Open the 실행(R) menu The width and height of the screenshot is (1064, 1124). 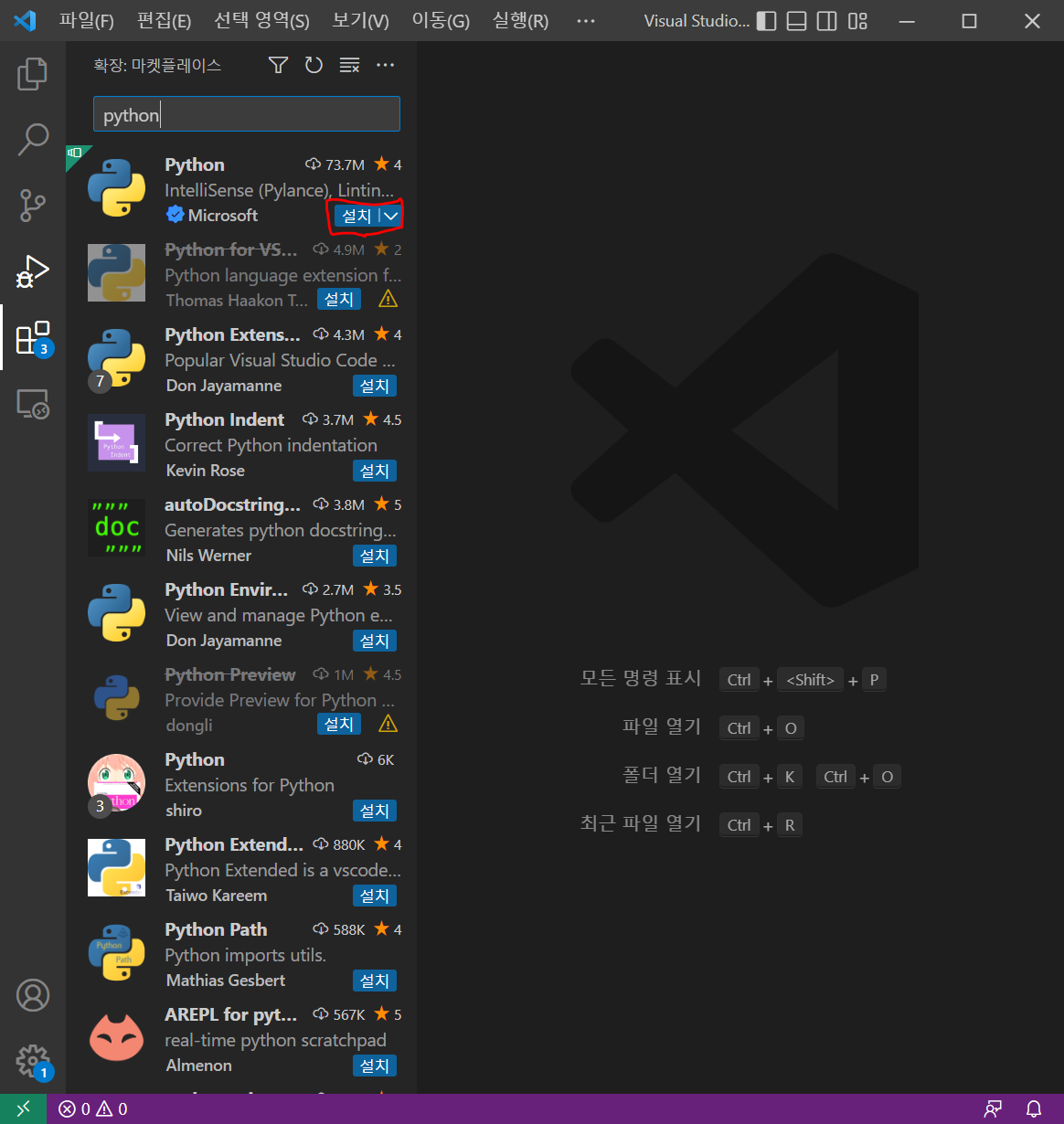click(520, 20)
